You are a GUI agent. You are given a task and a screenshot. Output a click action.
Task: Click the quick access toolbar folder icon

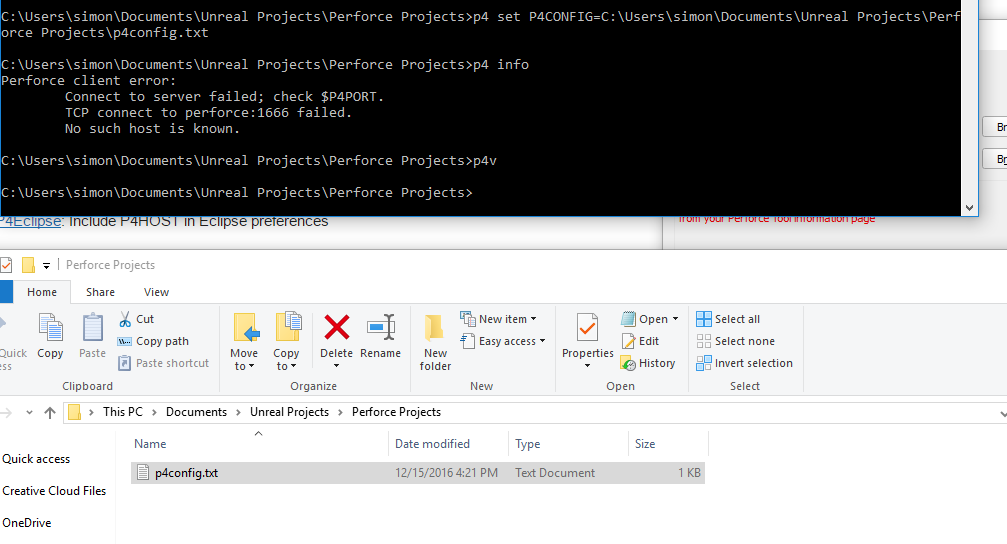click(28, 265)
